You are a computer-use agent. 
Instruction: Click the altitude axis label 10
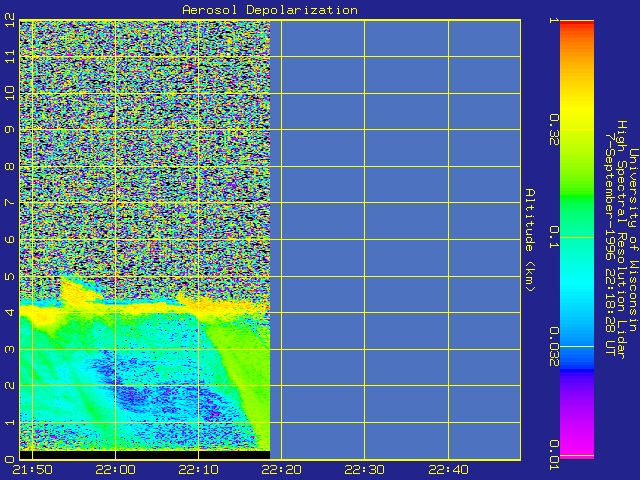pos(10,93)
